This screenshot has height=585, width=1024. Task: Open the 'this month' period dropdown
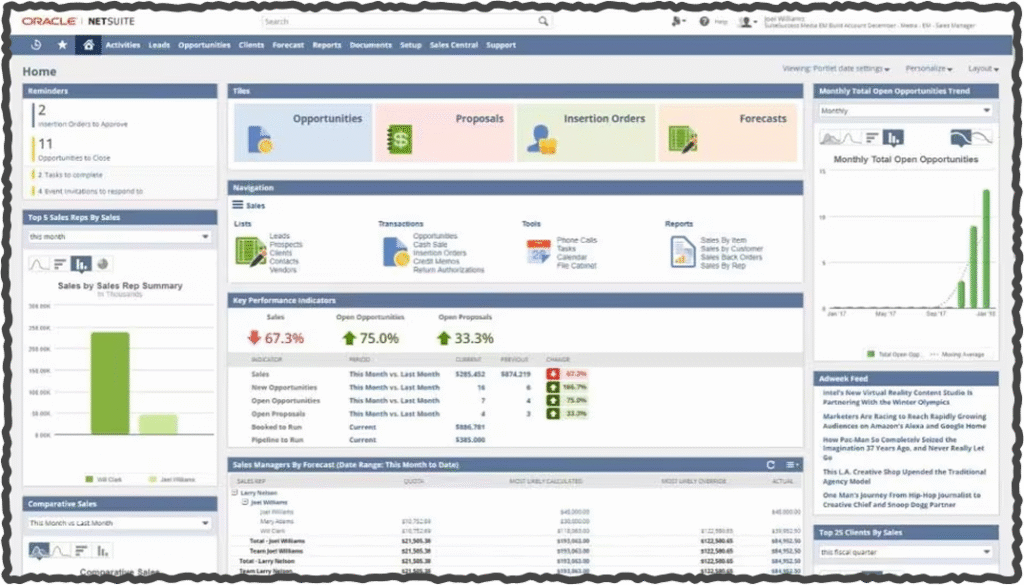[119, 237]
